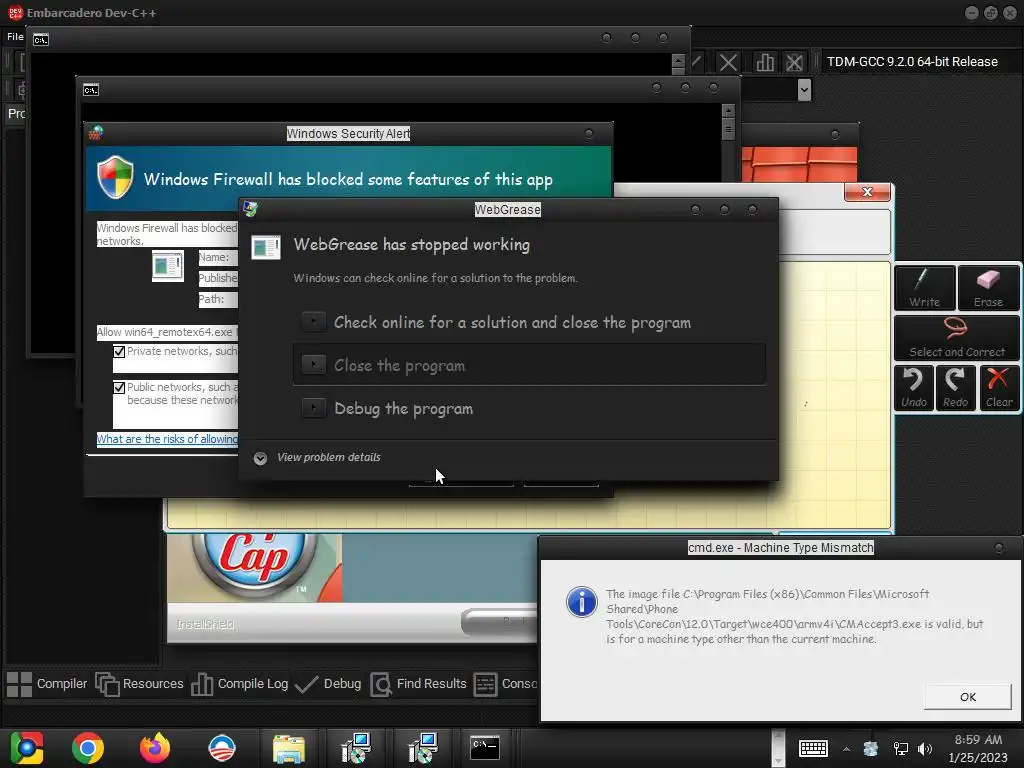Click the volume speaker icon in the tray
Screen dimensions: 1024x768
[x=925, y=749]
